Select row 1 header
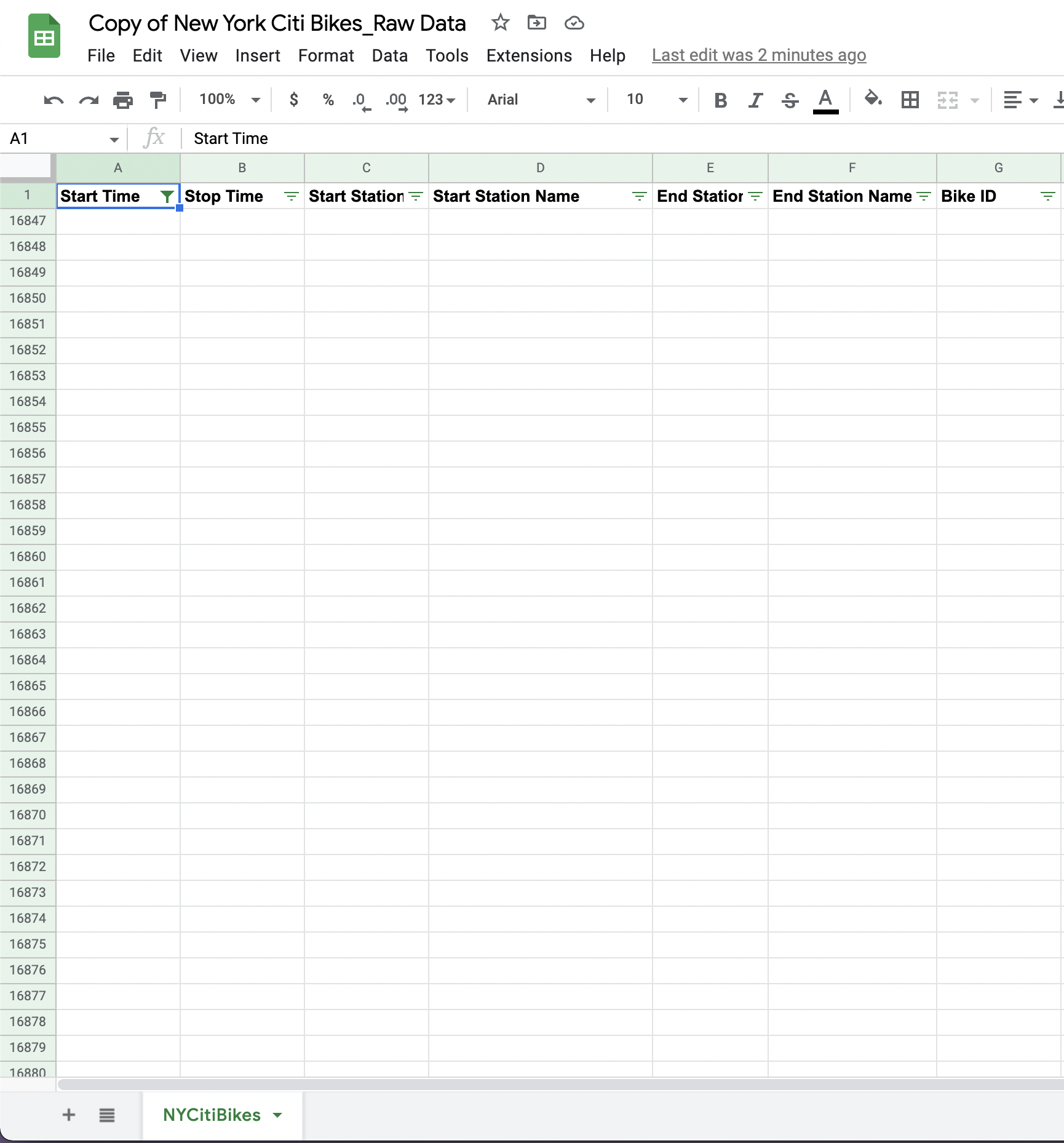This screenshot has height=1143, width=1064. pyautogui.click(x=28, y=196)
